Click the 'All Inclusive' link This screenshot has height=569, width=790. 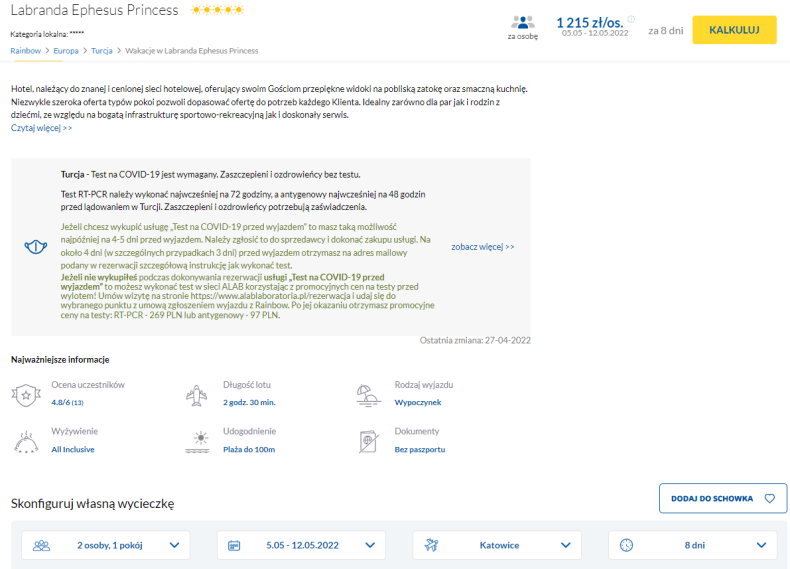click(73, 449)
